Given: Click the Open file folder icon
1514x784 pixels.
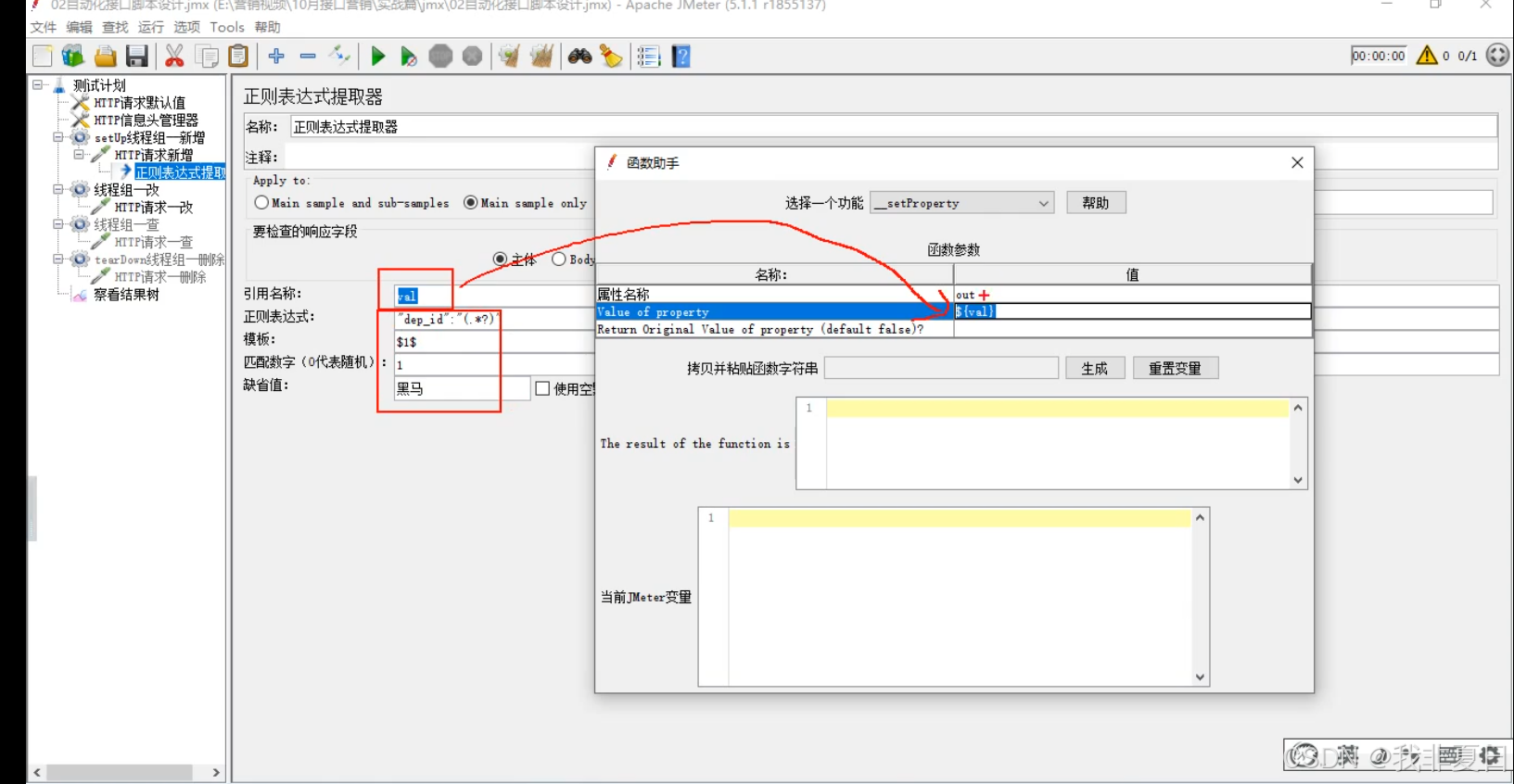Looking at the screenshot, I should click(106, 56).
